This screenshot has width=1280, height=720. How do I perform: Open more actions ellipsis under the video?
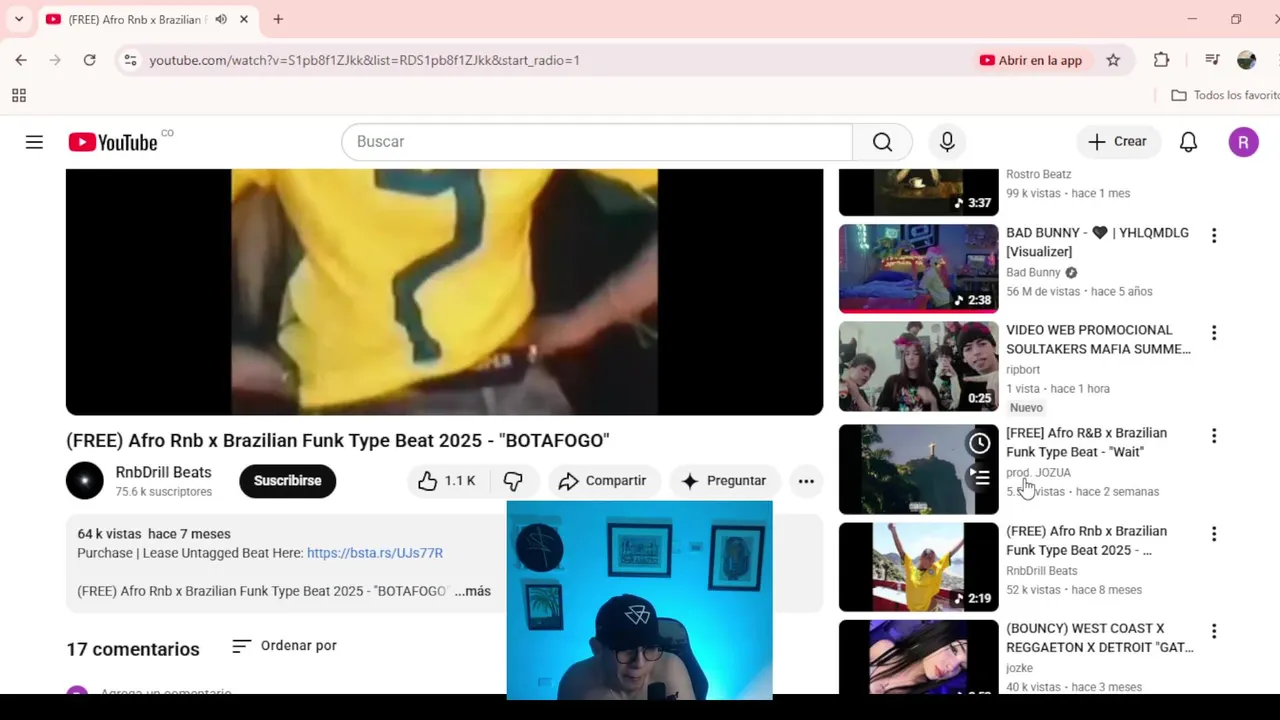[806, 481]
